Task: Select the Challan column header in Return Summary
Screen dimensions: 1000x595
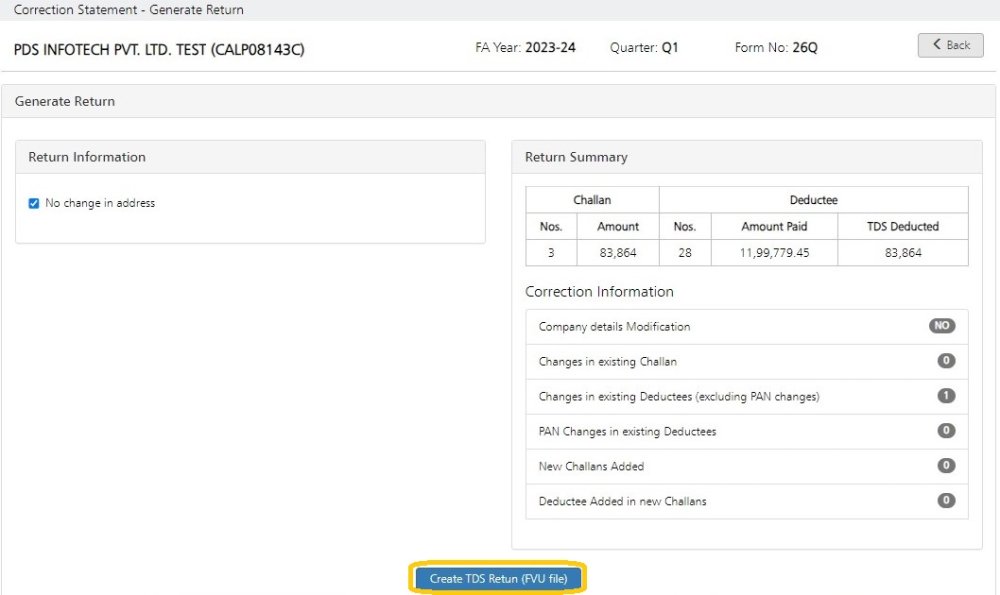Action: click(592, 199)
